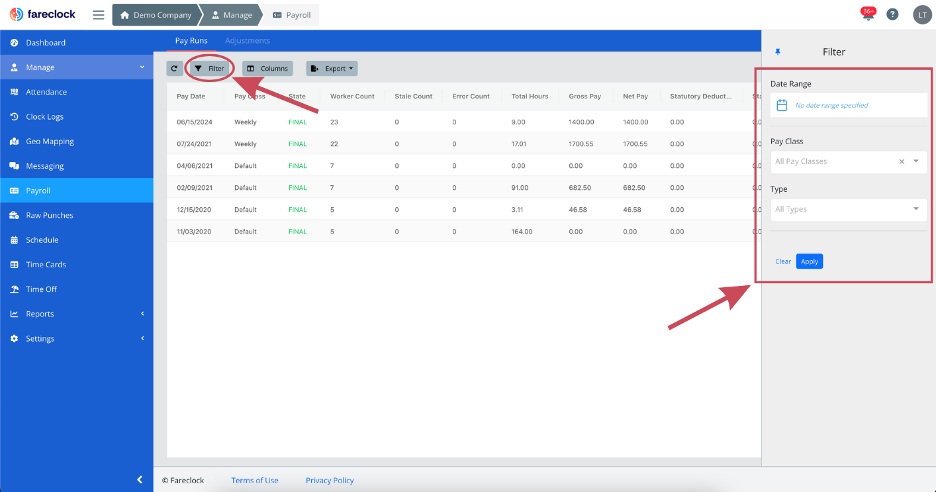The height and width of the screenshot is (492, 936).
Task: Open Dashboard in the sidebar
Action: [x=76, y=43]
